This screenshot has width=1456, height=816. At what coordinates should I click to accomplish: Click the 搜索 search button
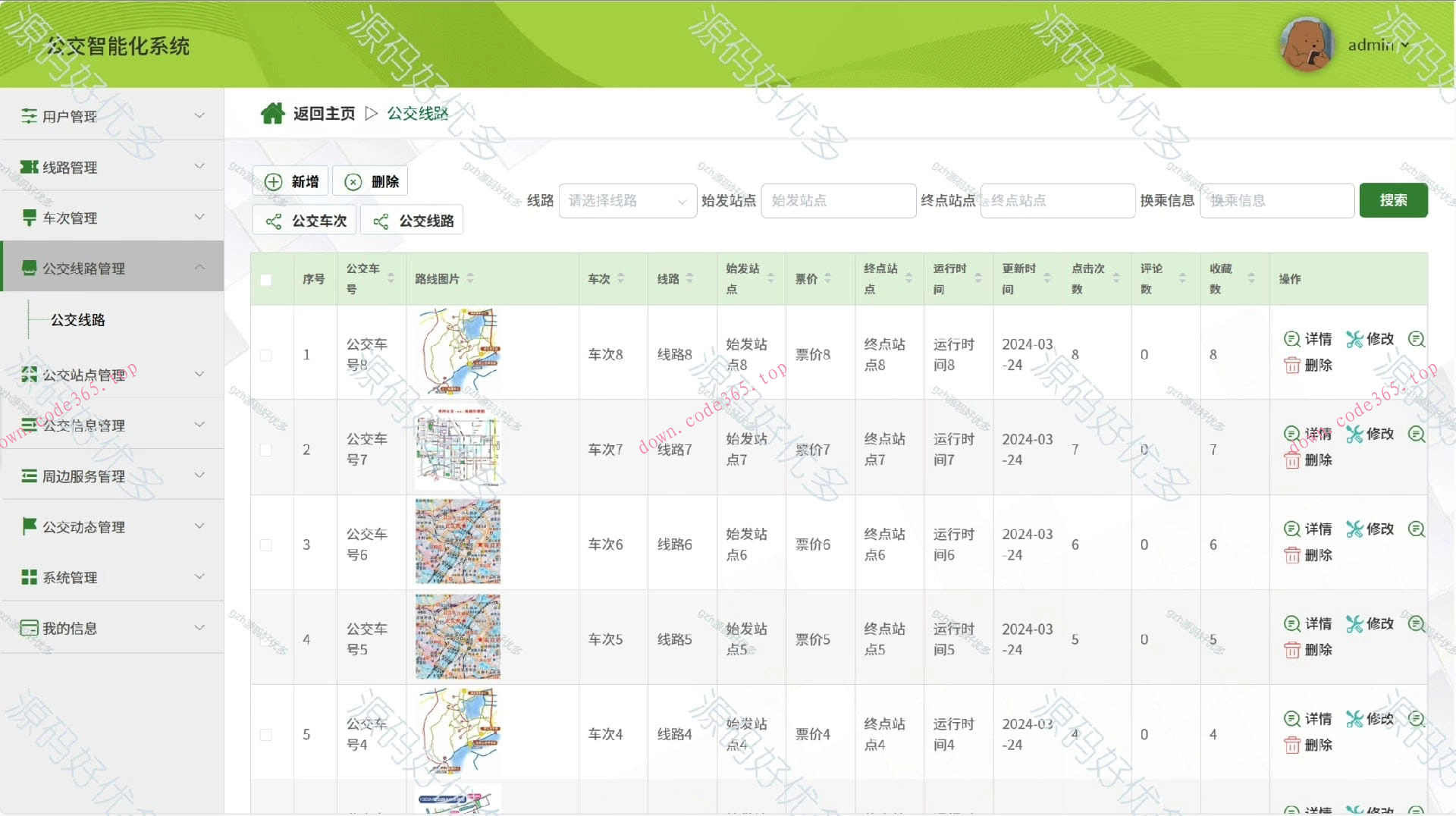pyautogui.click(x=1394, y=200)
